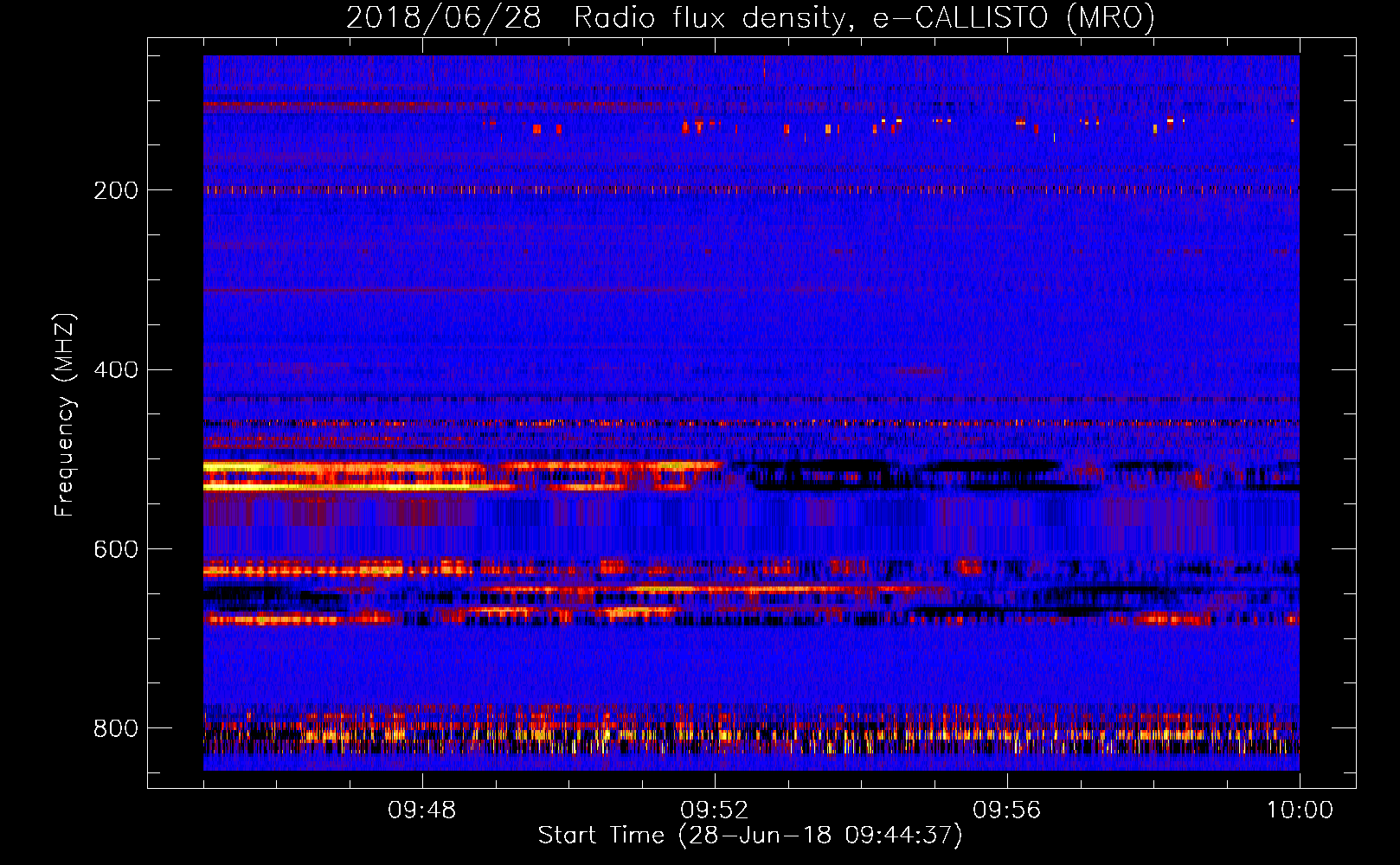This screenshot has width=1400, height=865.
Task: Click the 09:48 time tick label
Action: [x=422, y=811]
